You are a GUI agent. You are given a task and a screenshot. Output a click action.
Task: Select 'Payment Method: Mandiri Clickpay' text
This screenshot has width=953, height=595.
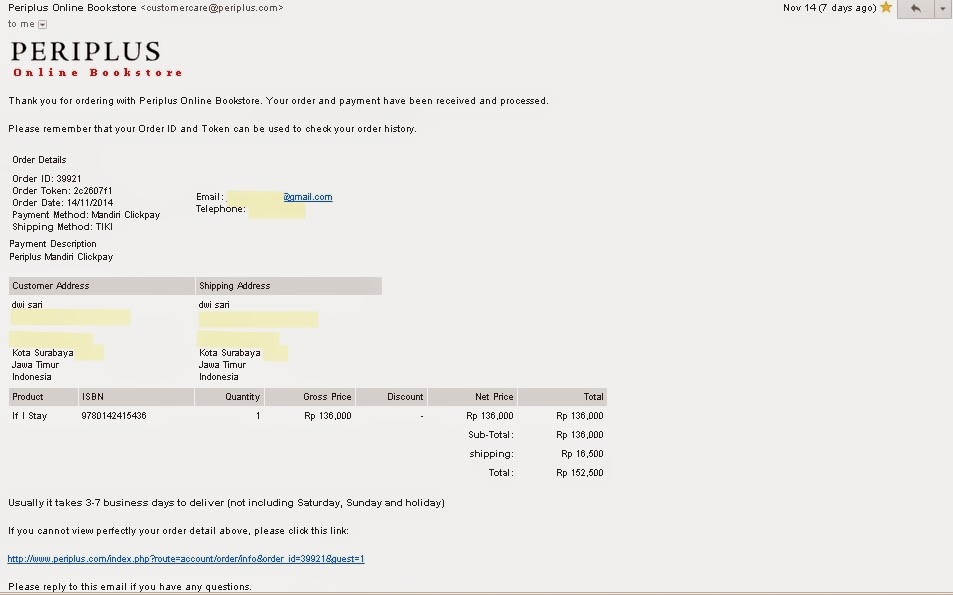pos(86,215)
